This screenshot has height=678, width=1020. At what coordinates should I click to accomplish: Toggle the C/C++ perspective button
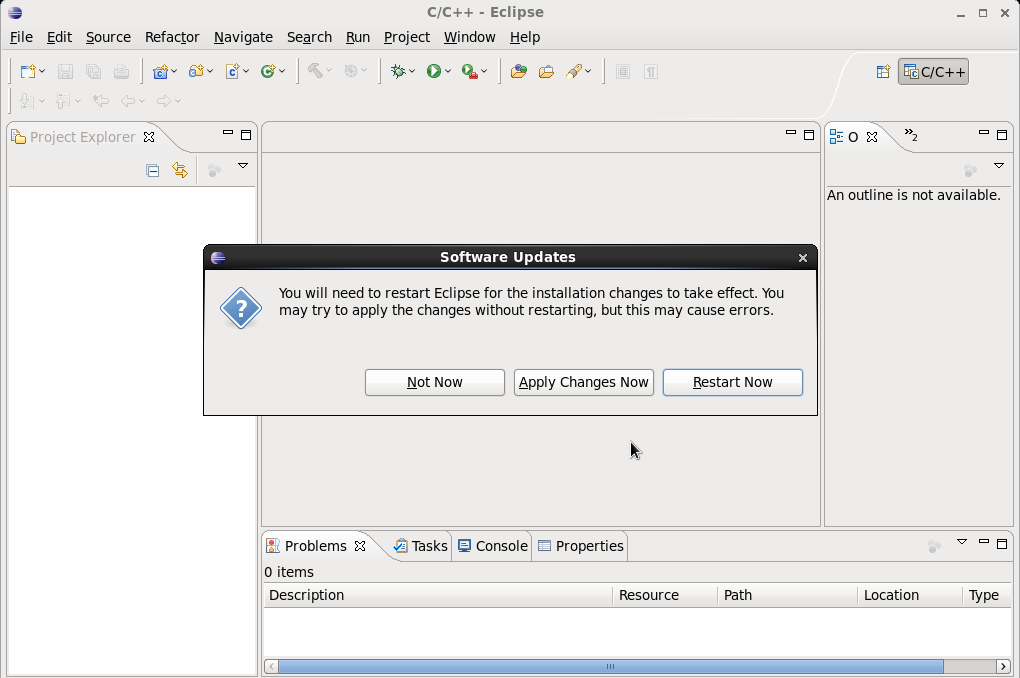933,72
